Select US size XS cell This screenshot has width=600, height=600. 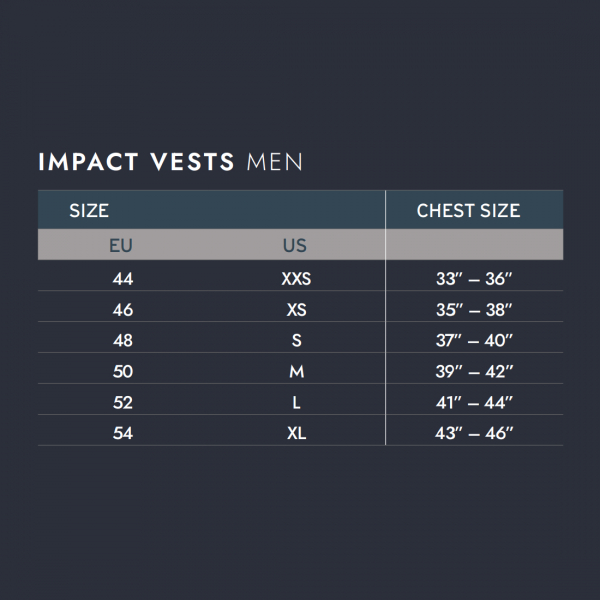point(297,310)
